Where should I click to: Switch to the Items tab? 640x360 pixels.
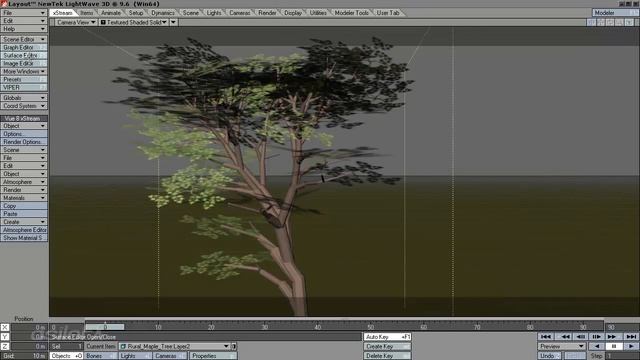(x=86, y=13)
